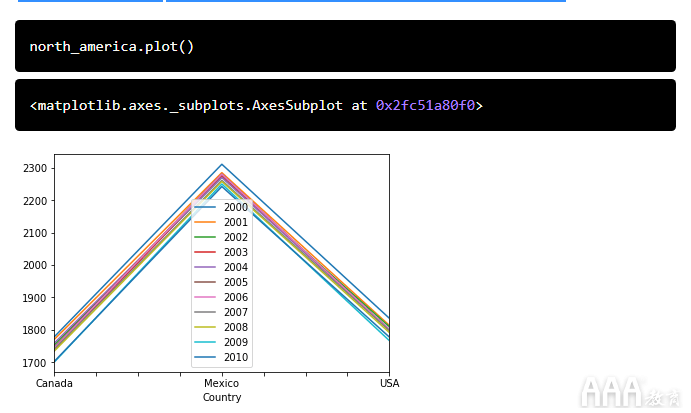Screen dimensions: 691x413
Task: Click the 2006 pink legend swatch
Action: [205, 297]
